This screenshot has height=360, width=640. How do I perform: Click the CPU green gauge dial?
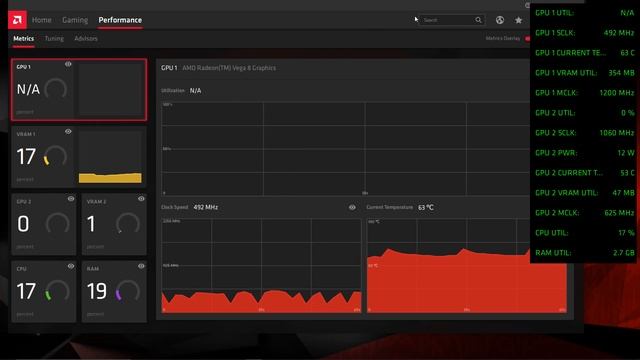[57, 291]
